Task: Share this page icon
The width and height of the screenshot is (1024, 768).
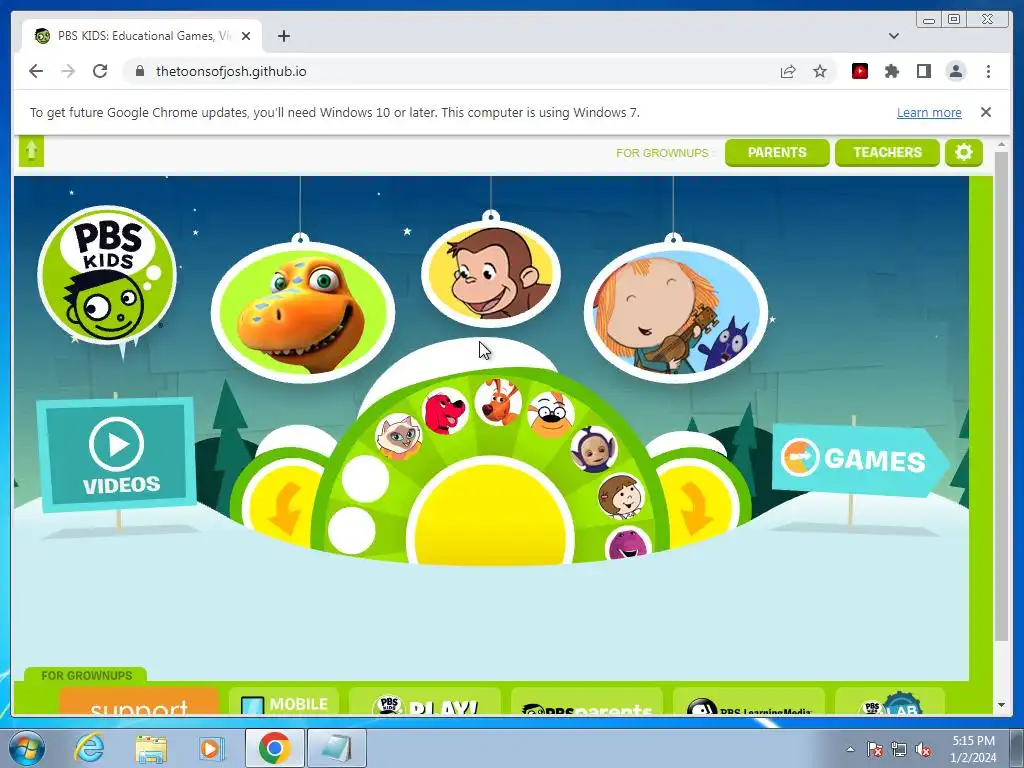Action: tap(788, 71)
